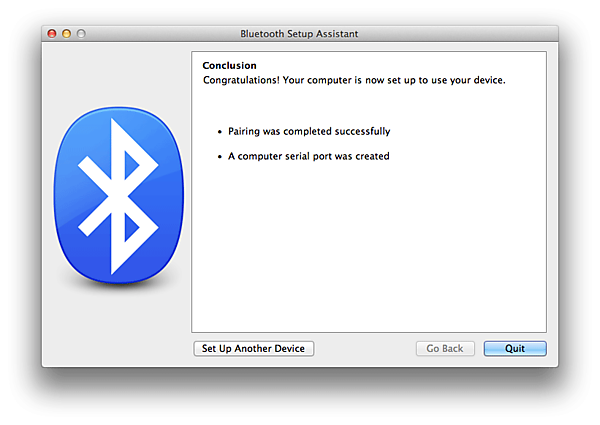Click empty title bar right of the title
Viewport: 600px width, 425px height.
(460, 34)
